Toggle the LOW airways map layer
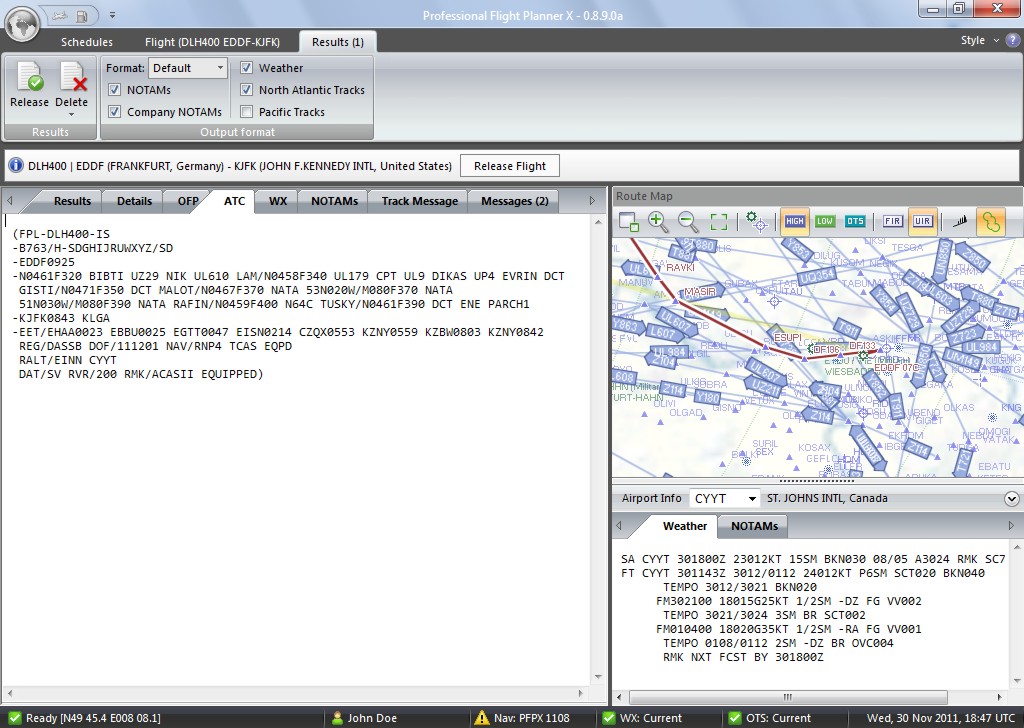This screenshot has width=1024, height=728. (x=825, y=221)
